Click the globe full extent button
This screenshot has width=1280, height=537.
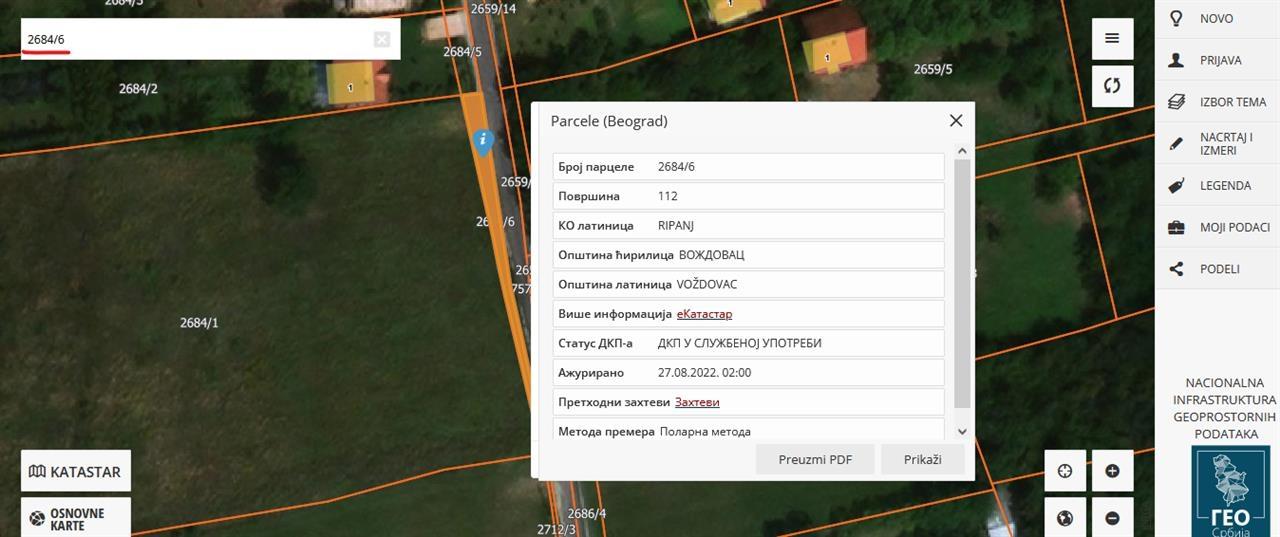click(1065, 518)
